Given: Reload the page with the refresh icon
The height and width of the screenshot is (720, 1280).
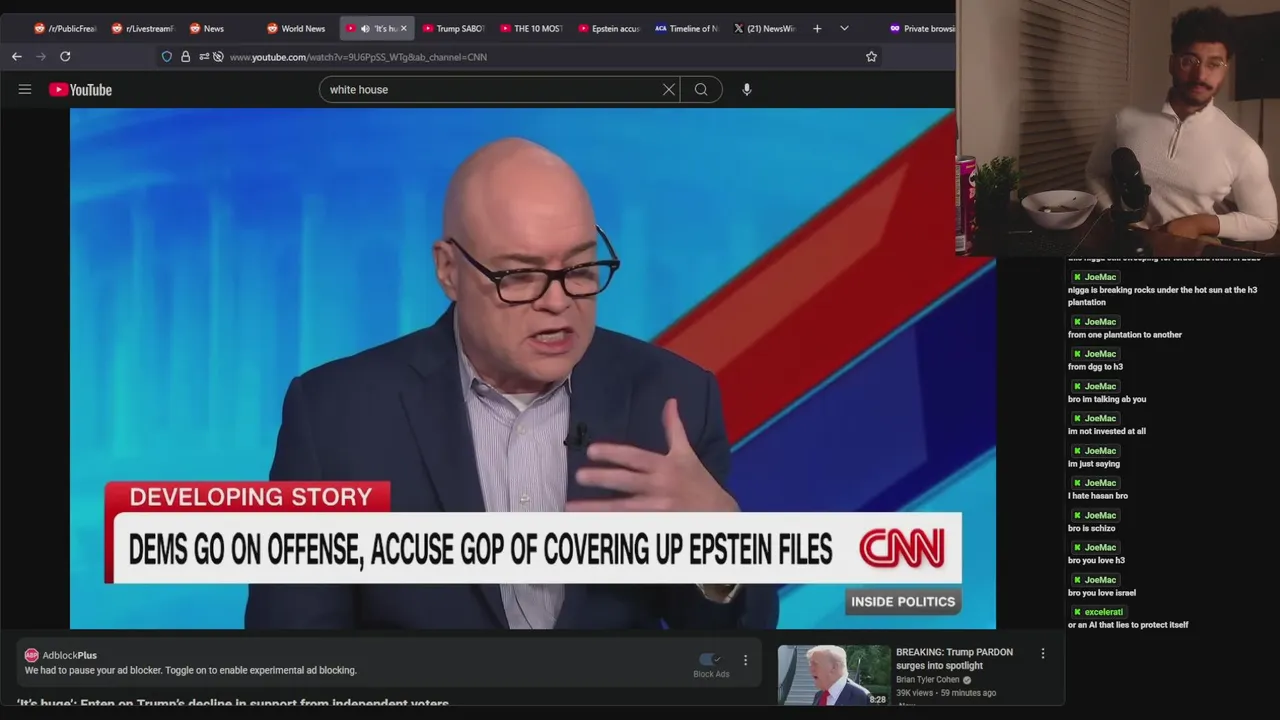Looking at the screenshot, I should point(65,57).
